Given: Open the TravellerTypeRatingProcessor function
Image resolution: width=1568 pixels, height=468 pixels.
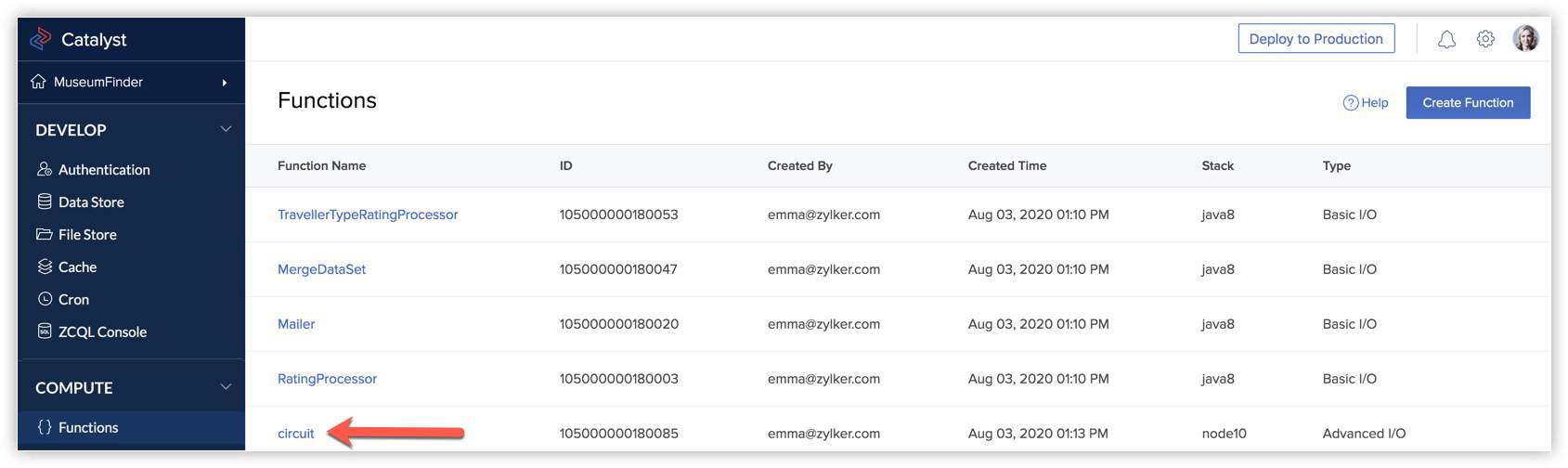Looking at the screenshot, I should point(368,214).
